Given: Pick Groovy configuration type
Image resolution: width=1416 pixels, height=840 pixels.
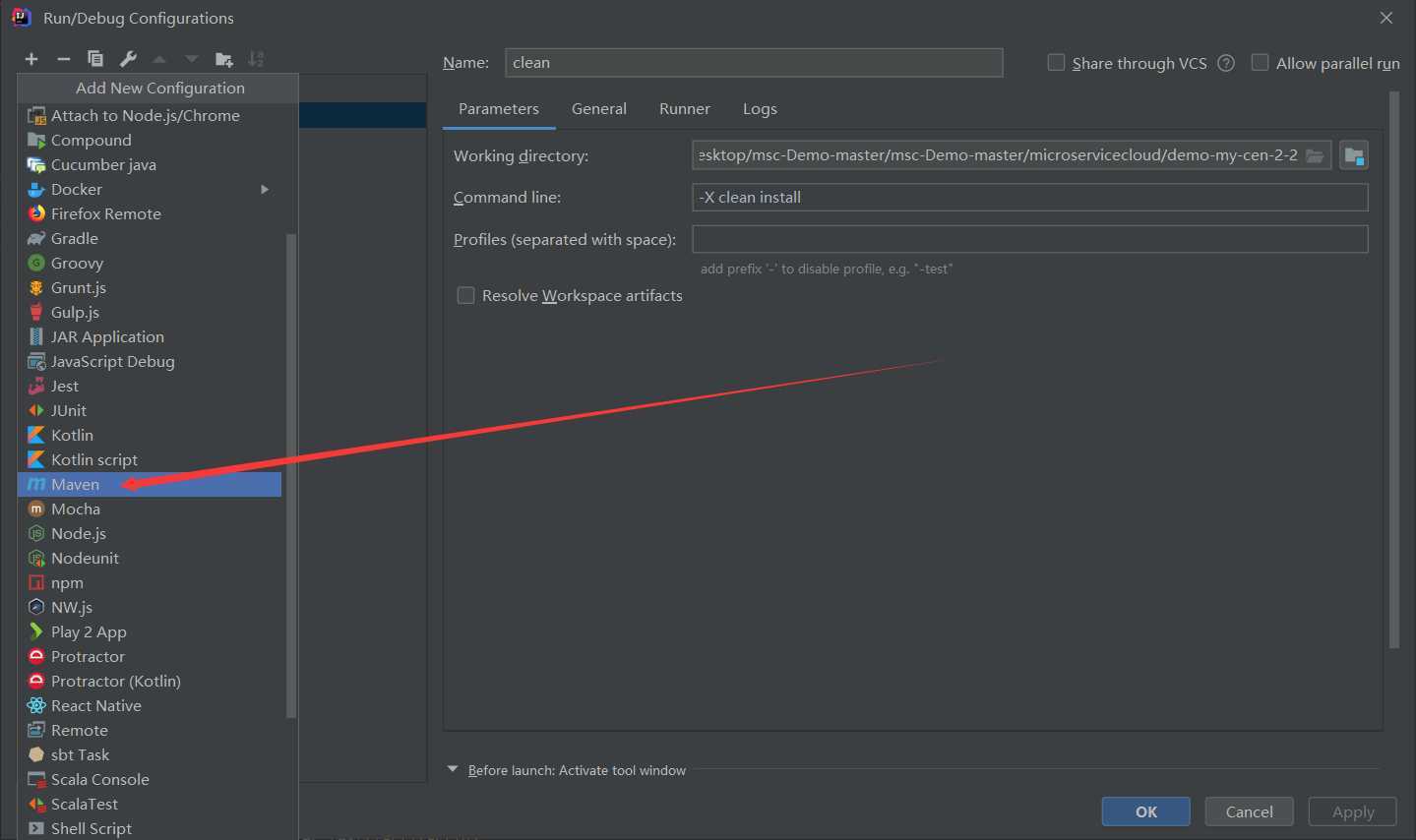Looking at the screenshot, I should click(150, 263).
